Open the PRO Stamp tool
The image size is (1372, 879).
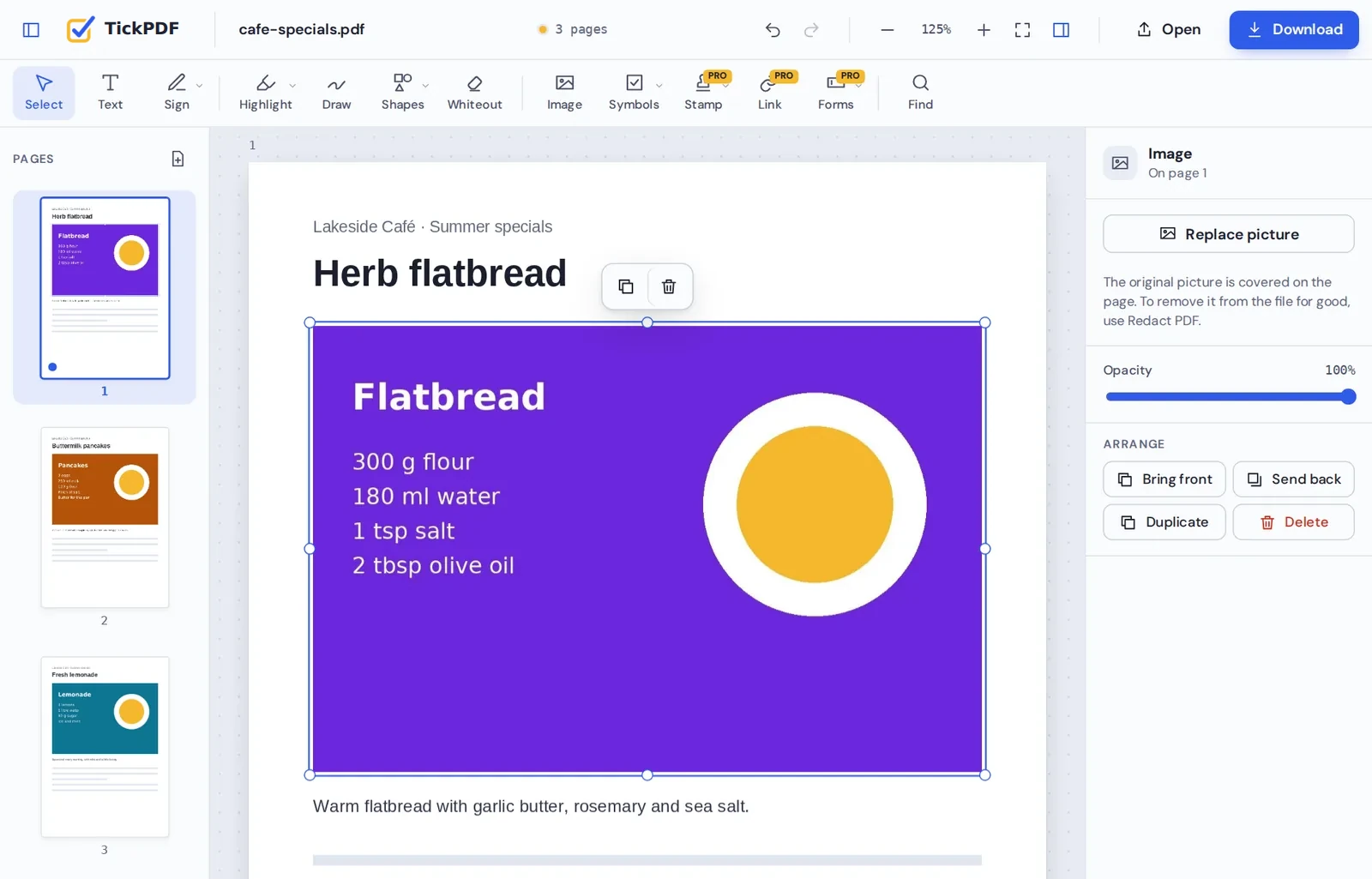[x=703, y=93]
